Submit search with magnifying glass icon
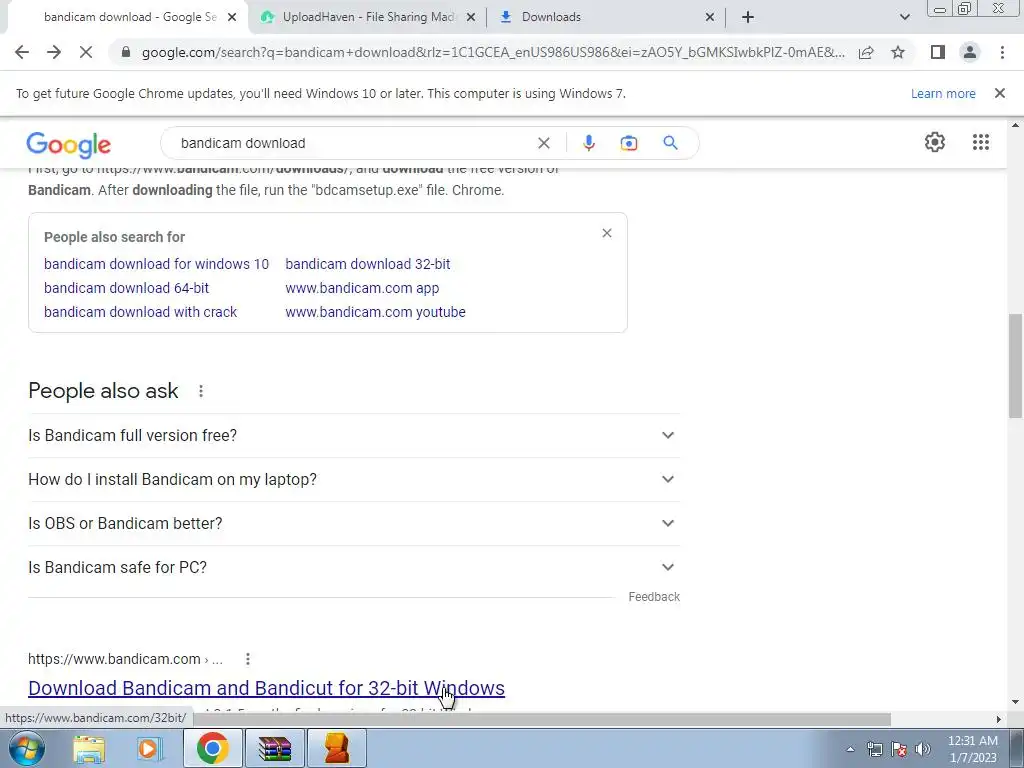Image resolution: width=1024 pixels, height=768 pixels. coord(670,143)
